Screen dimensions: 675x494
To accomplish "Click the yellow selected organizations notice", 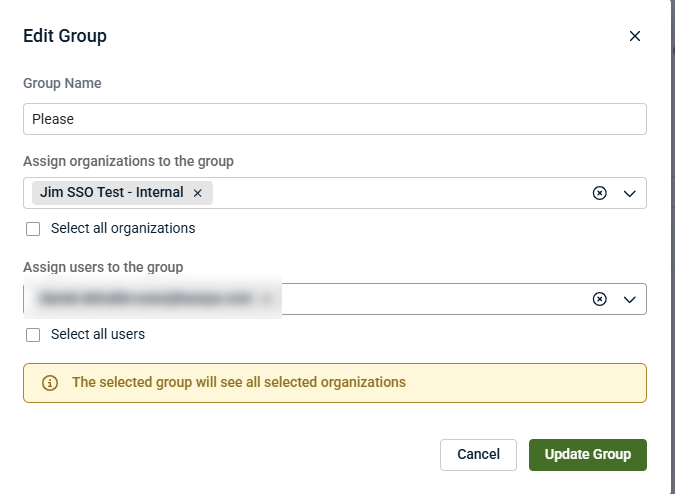I will coord(335,383).
